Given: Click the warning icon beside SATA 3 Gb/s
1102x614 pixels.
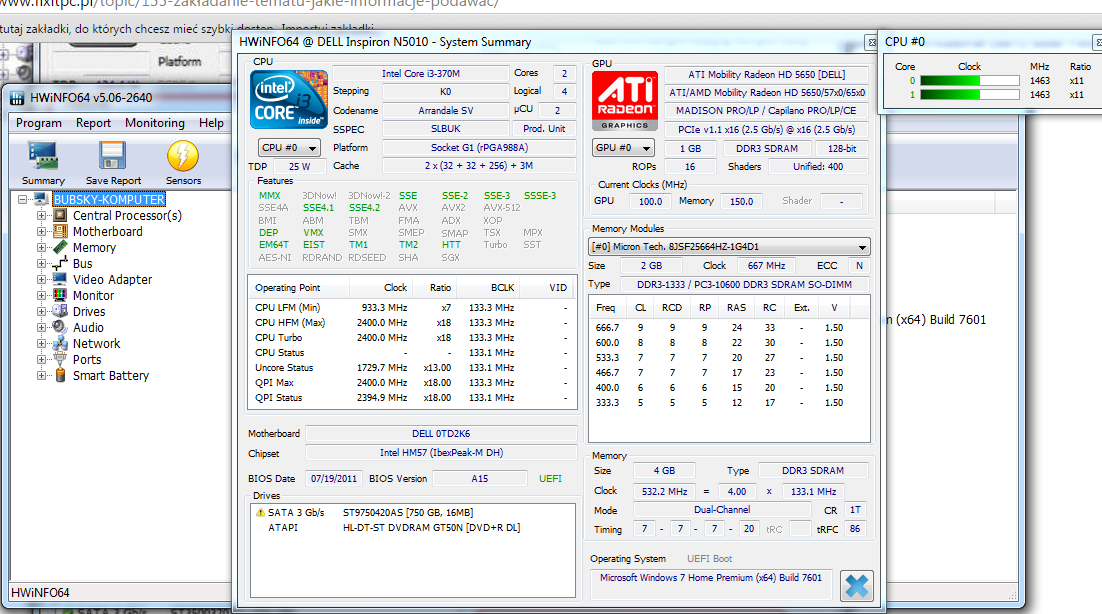Looking at the screenshot, I should [x=260, y=513].
